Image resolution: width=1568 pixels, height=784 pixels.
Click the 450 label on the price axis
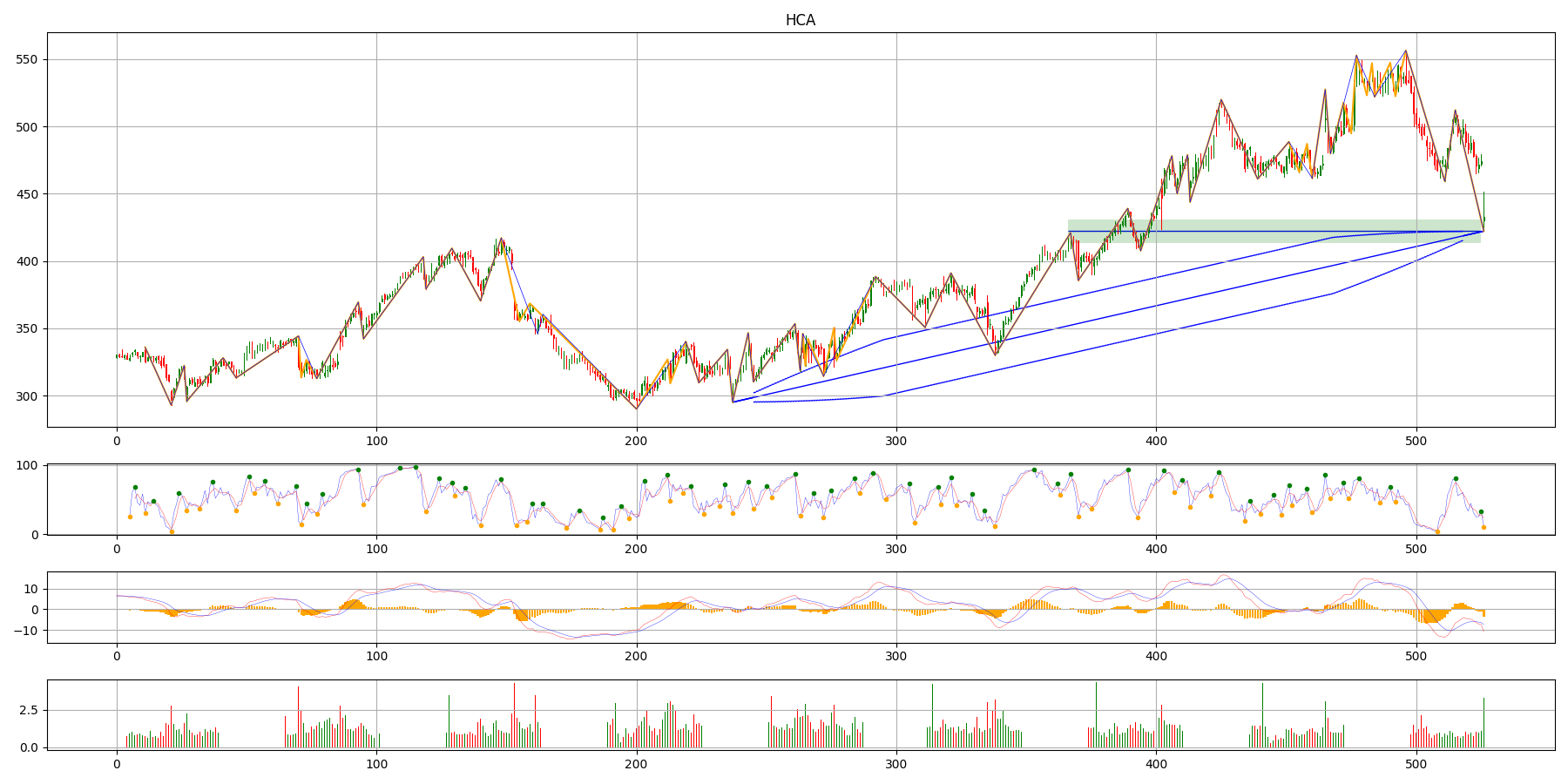[27, 194]
